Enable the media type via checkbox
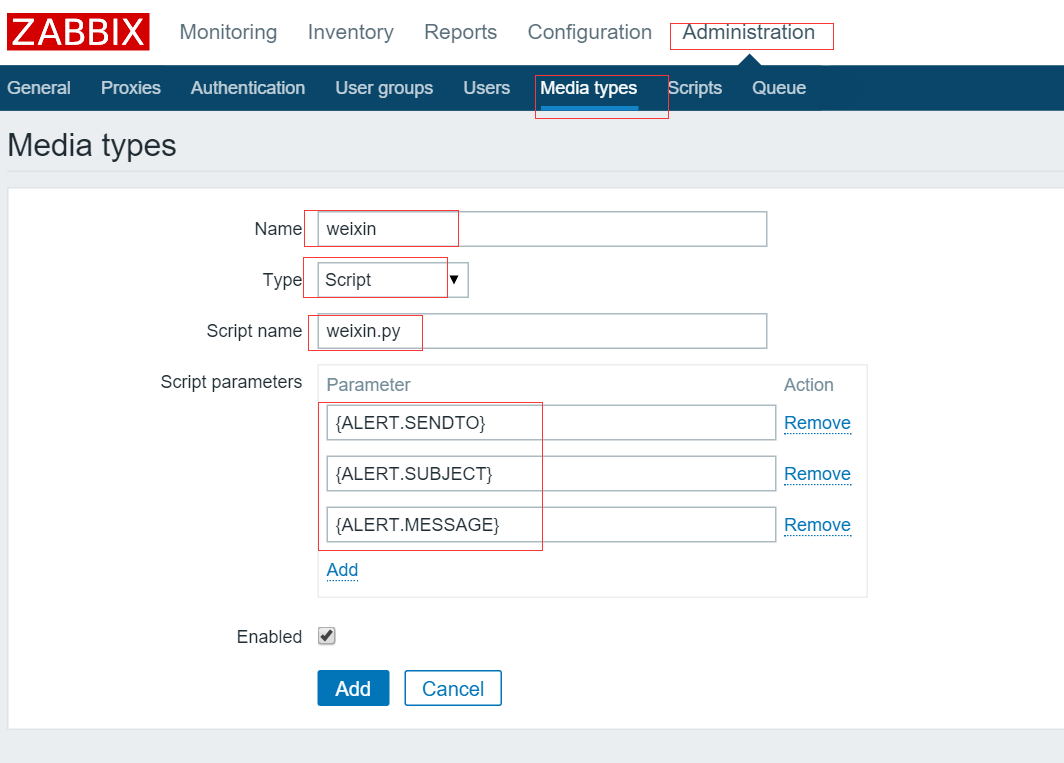Viewport: 1064px width, 763px height. 326,636
